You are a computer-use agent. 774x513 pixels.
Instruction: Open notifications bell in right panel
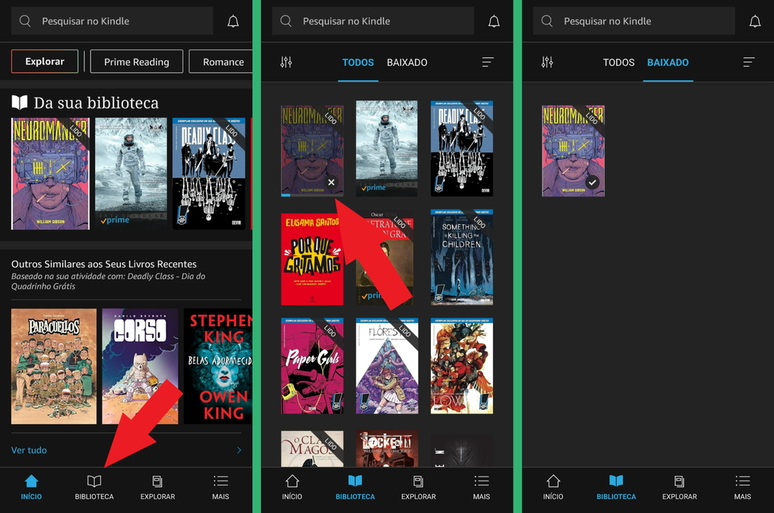(755, 21)
